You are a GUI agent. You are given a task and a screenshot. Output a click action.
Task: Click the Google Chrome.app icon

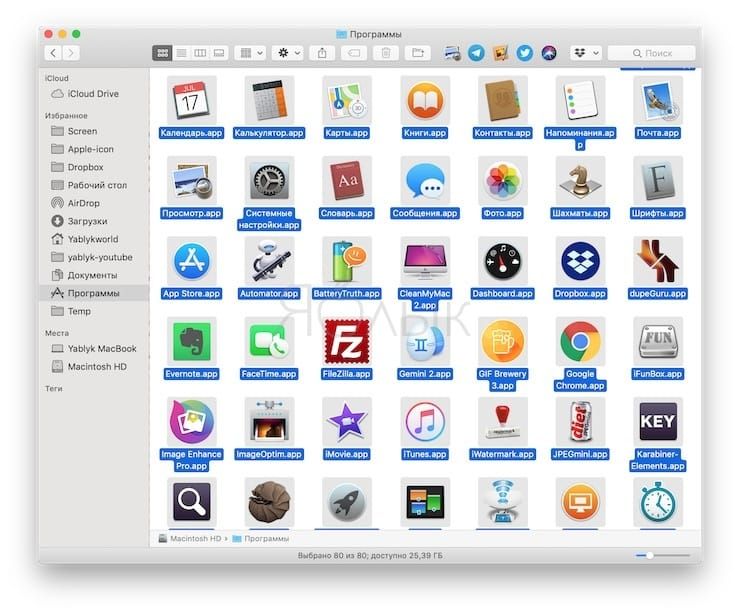(x=580, y=341)
